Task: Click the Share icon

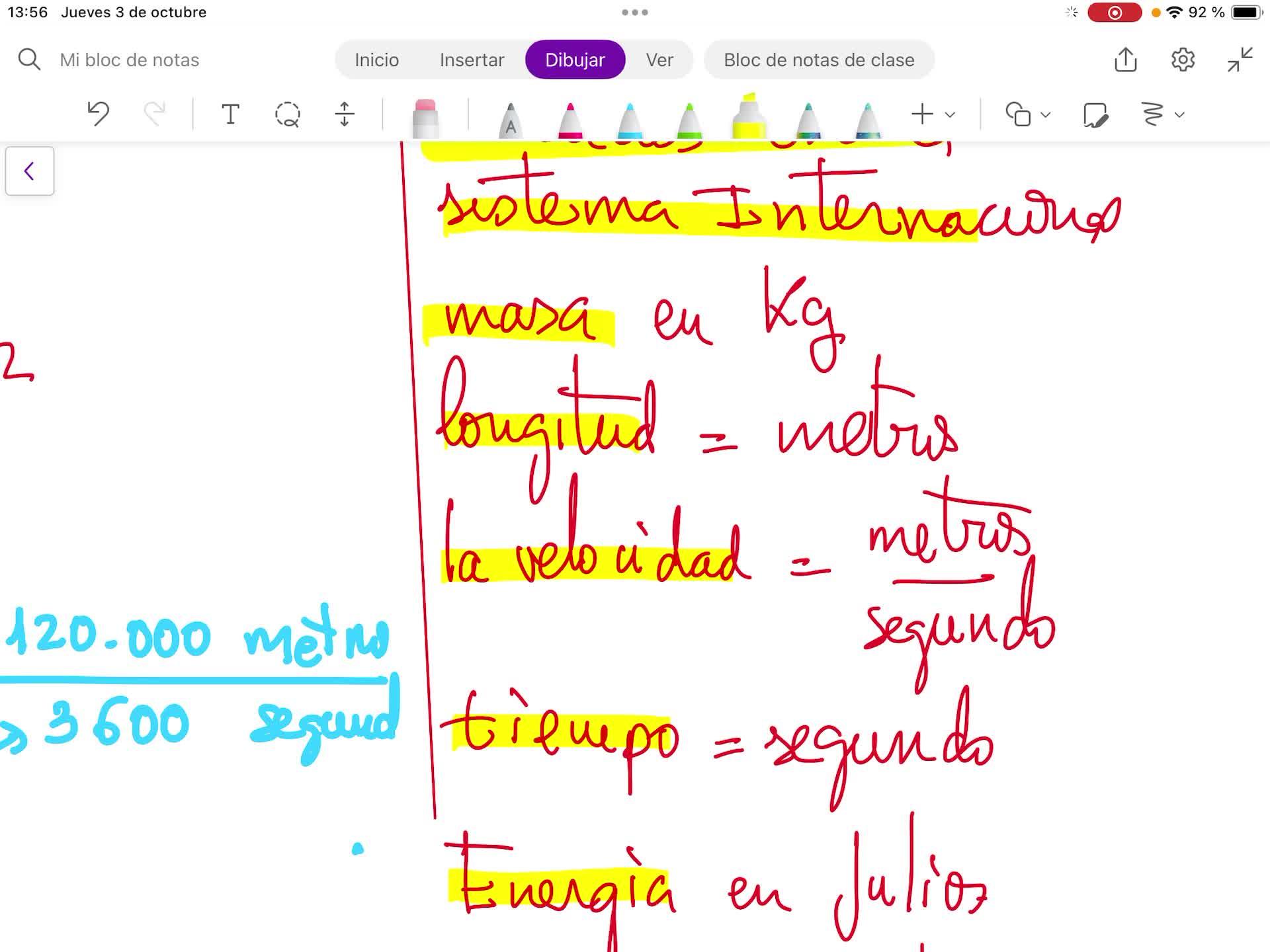Action: [x=1125, y=59]
